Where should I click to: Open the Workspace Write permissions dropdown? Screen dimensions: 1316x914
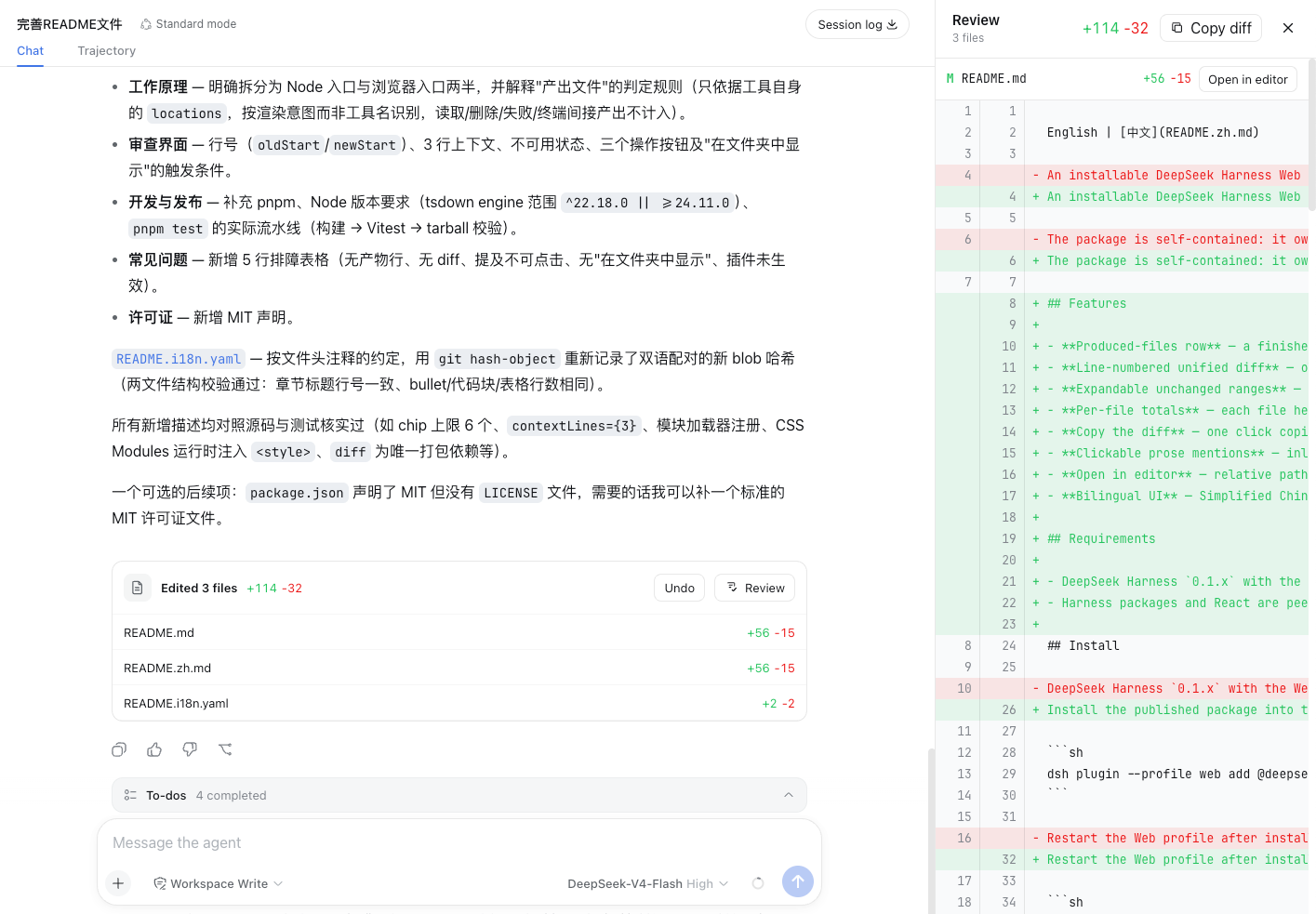pyautogui.click(x=219, y=883)
